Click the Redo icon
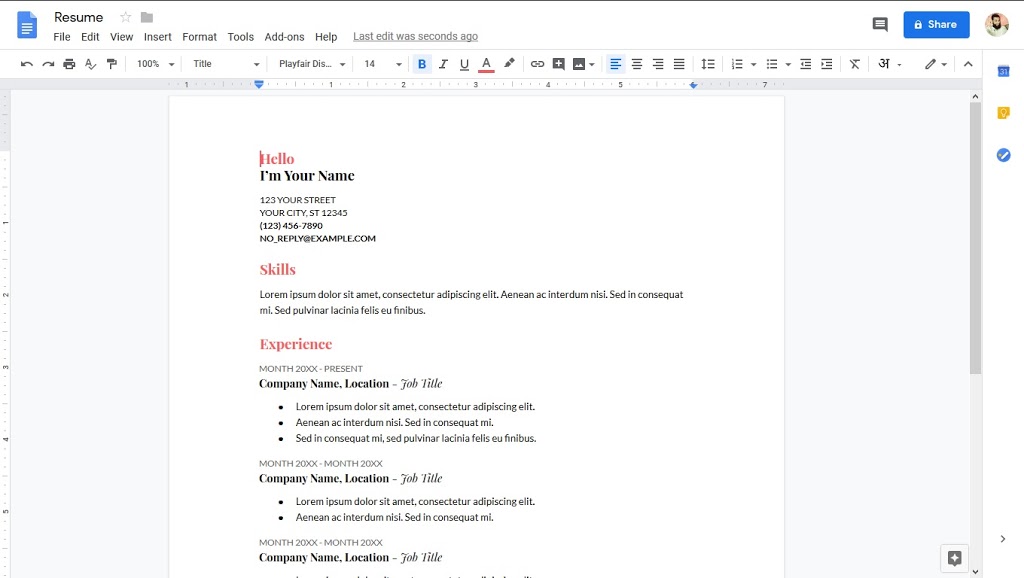 tap(48, 64)
